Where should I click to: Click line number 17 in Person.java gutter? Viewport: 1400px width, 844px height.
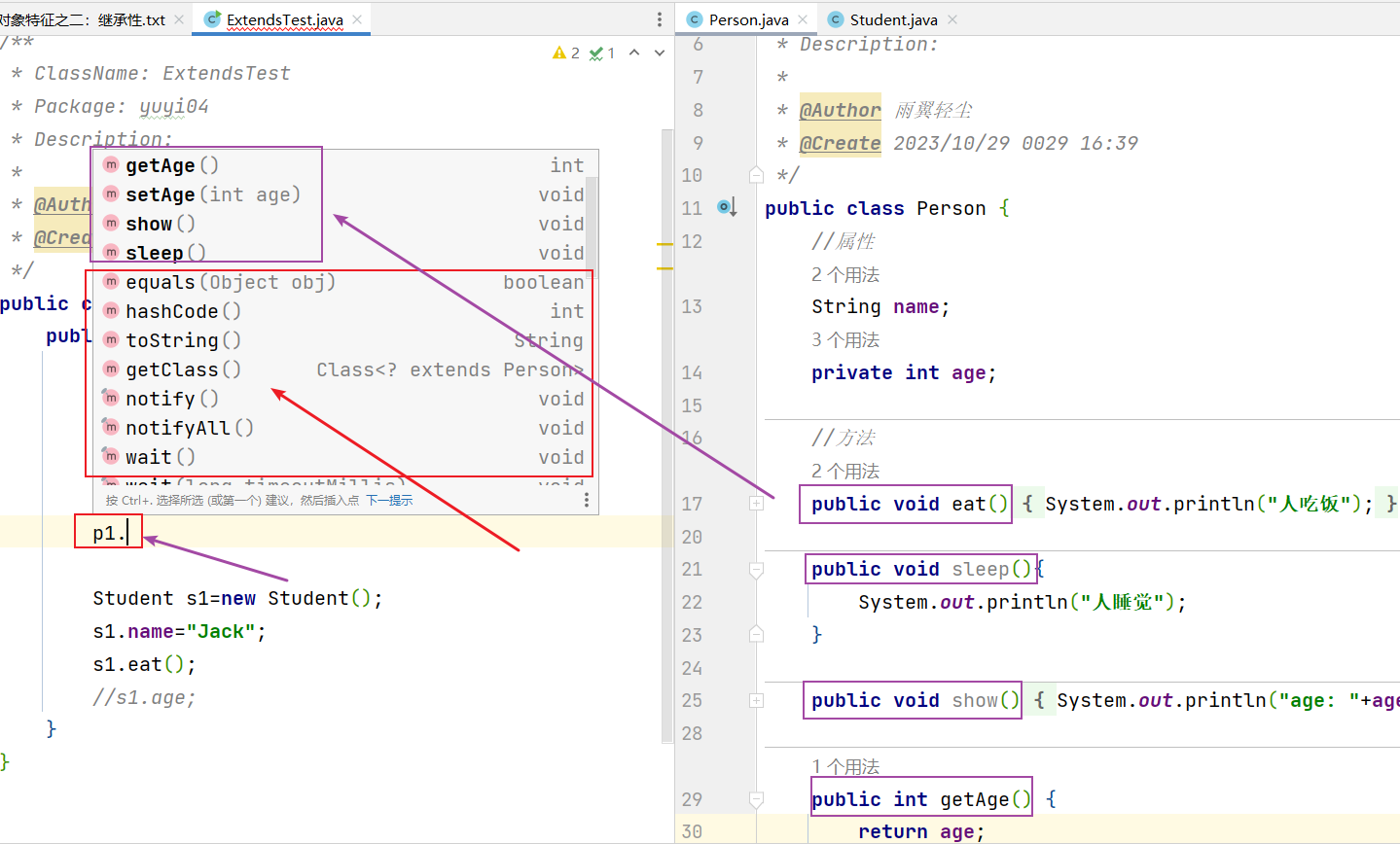coord(692,504)
